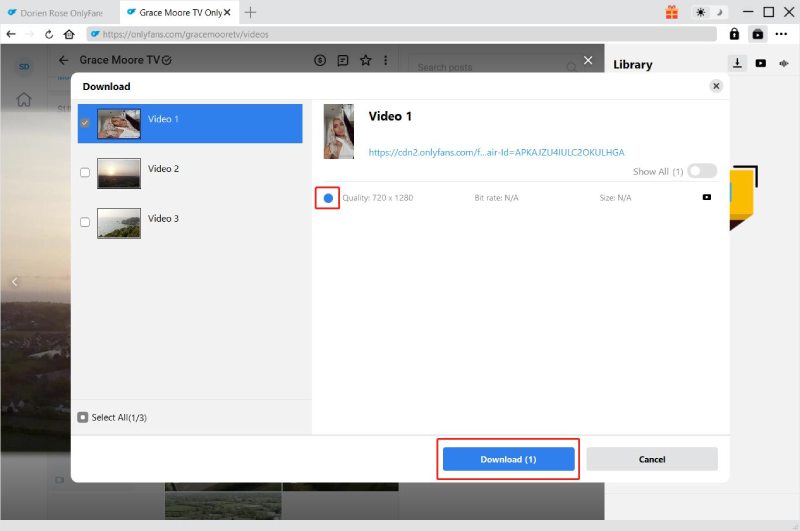Open the three-dot browser menu
Screen dimensions: 800x531
point(781,34)
